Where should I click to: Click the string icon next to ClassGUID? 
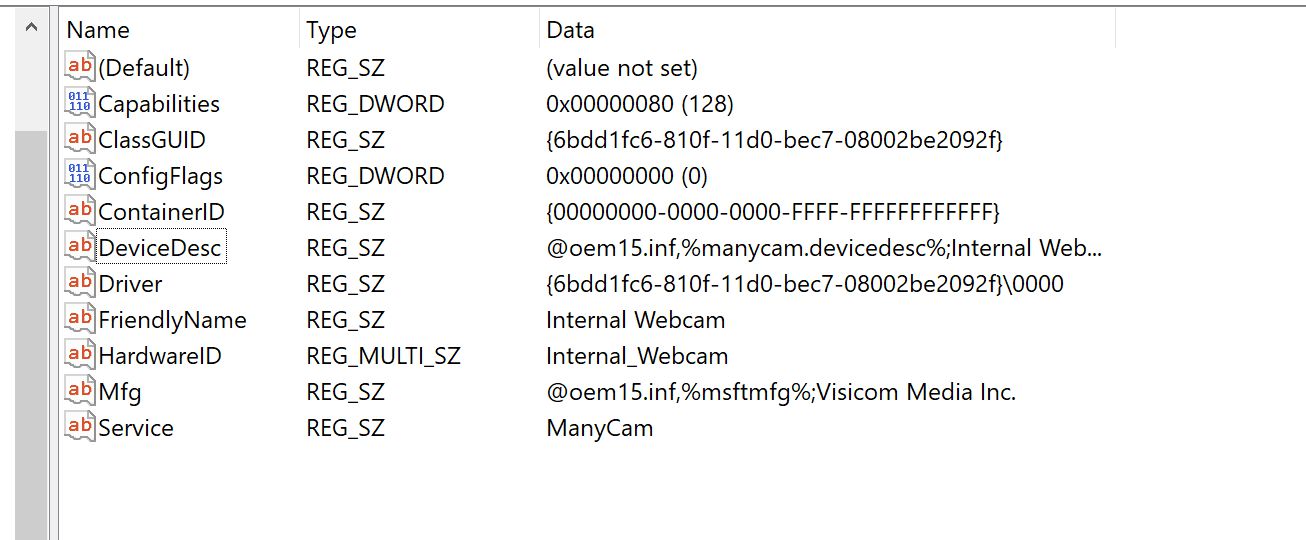79,140
